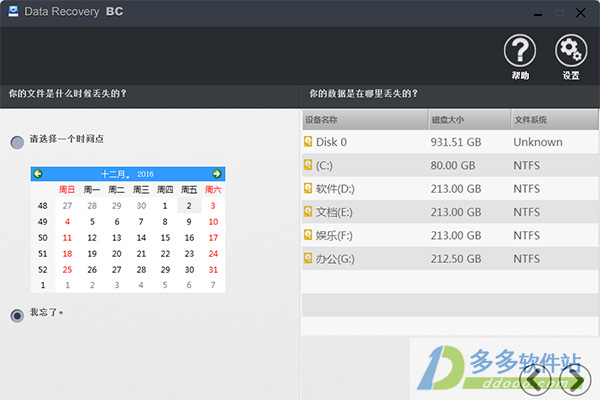Viewport: 600px width, 400px height.
Task: Select the (C:) partition name
Action: (324, 166)
